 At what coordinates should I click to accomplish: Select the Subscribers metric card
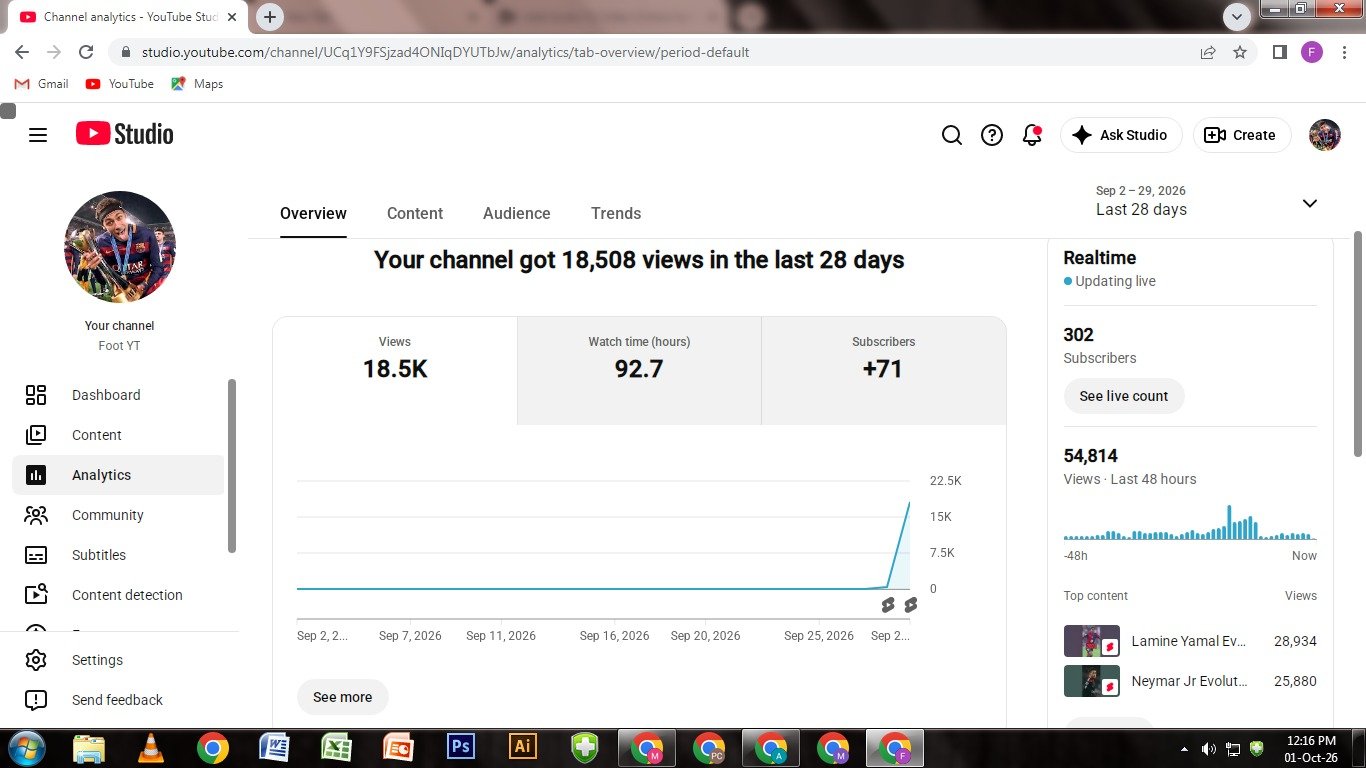coord(884,371)
